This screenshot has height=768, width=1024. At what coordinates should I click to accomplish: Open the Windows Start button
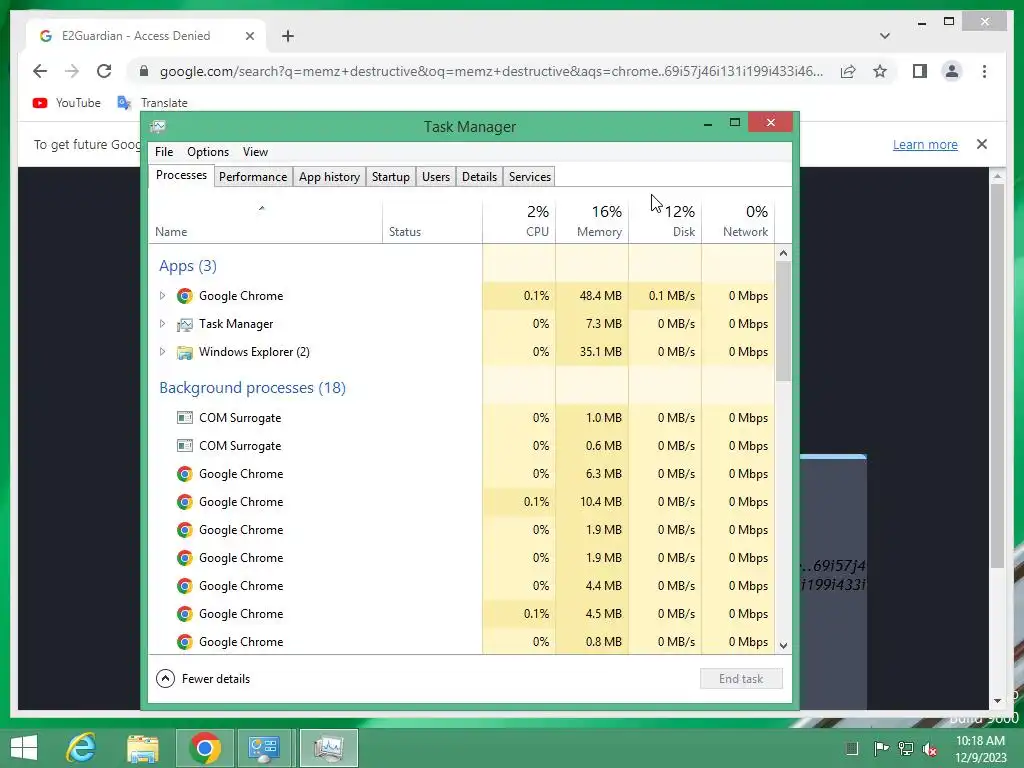pos(24,748)
